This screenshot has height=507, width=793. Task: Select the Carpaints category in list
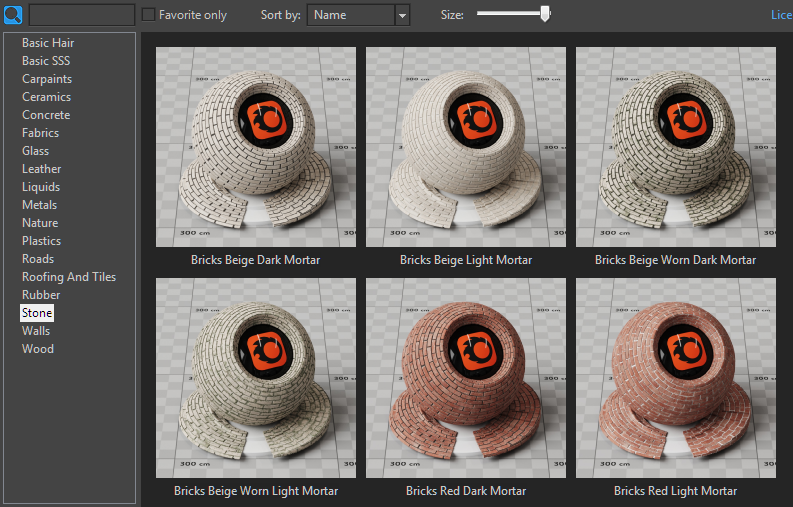pos(47,79)
